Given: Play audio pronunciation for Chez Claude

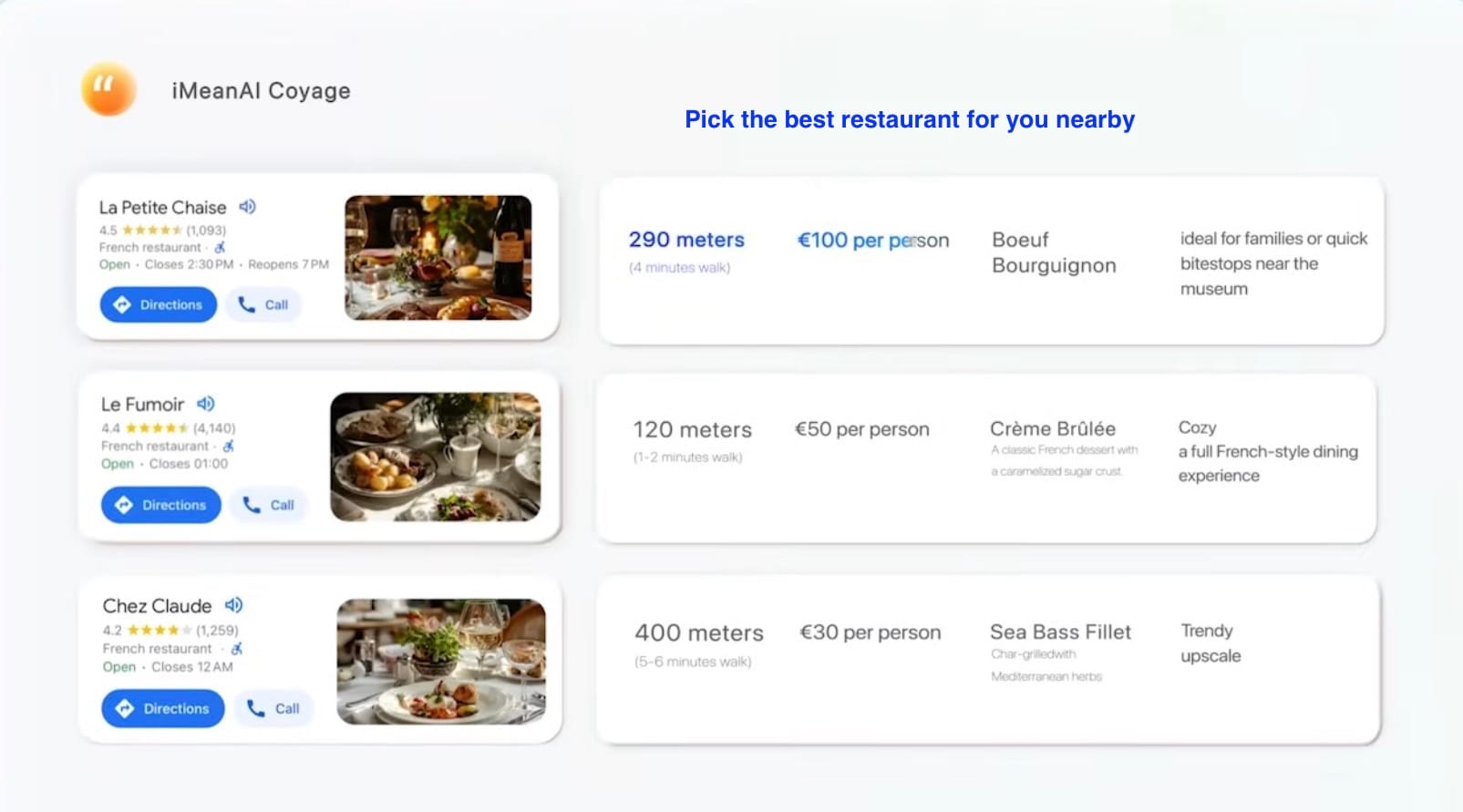Looking at the screenshot, I should pos(234,605).
